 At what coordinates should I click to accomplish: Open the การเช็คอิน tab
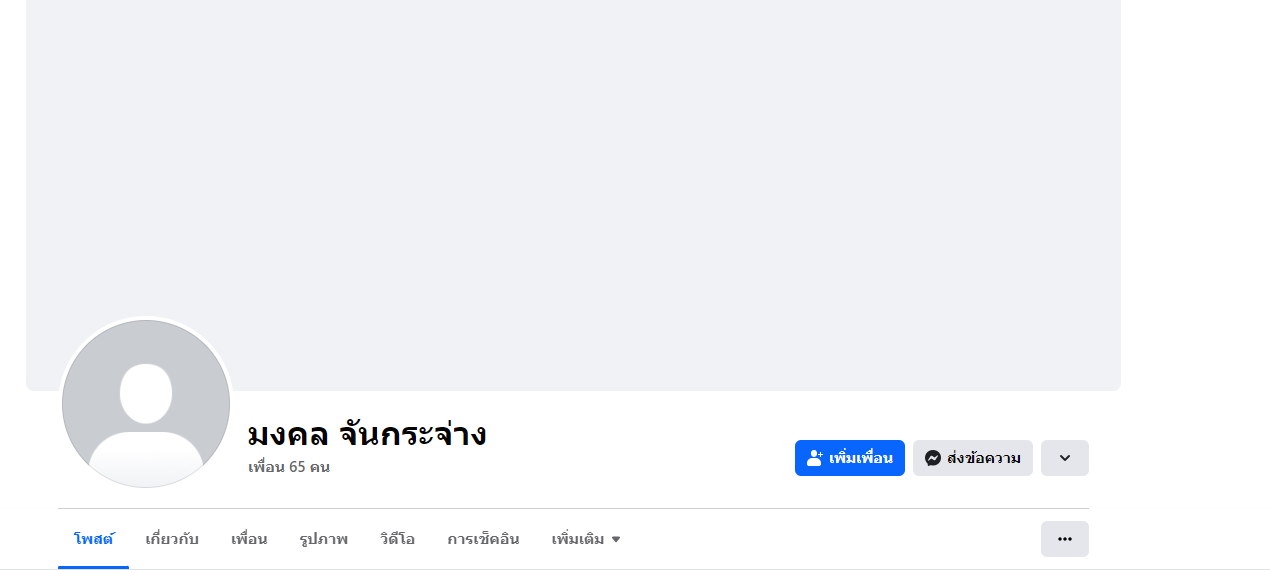click(x=483, y=539)
